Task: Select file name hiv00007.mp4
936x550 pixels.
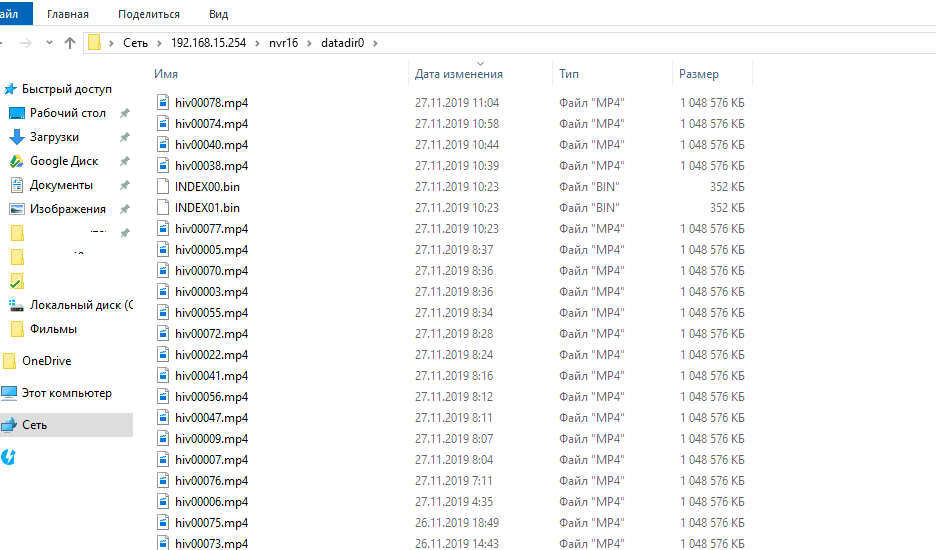Action: pos(211,460)
